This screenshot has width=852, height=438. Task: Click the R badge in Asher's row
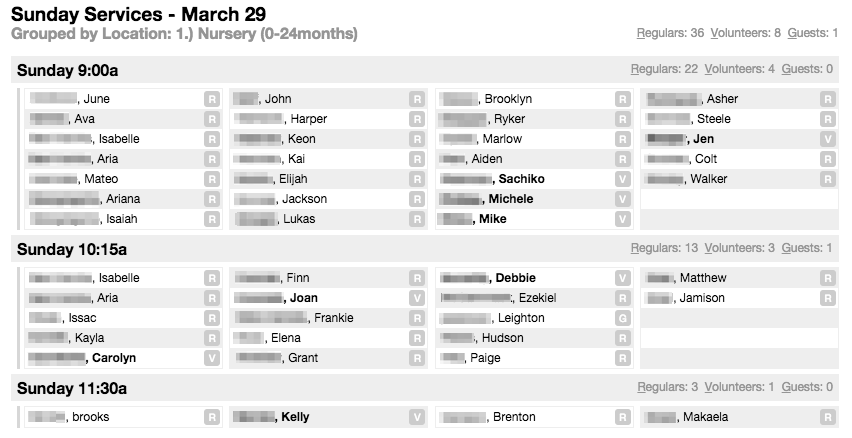pos(827,99)
